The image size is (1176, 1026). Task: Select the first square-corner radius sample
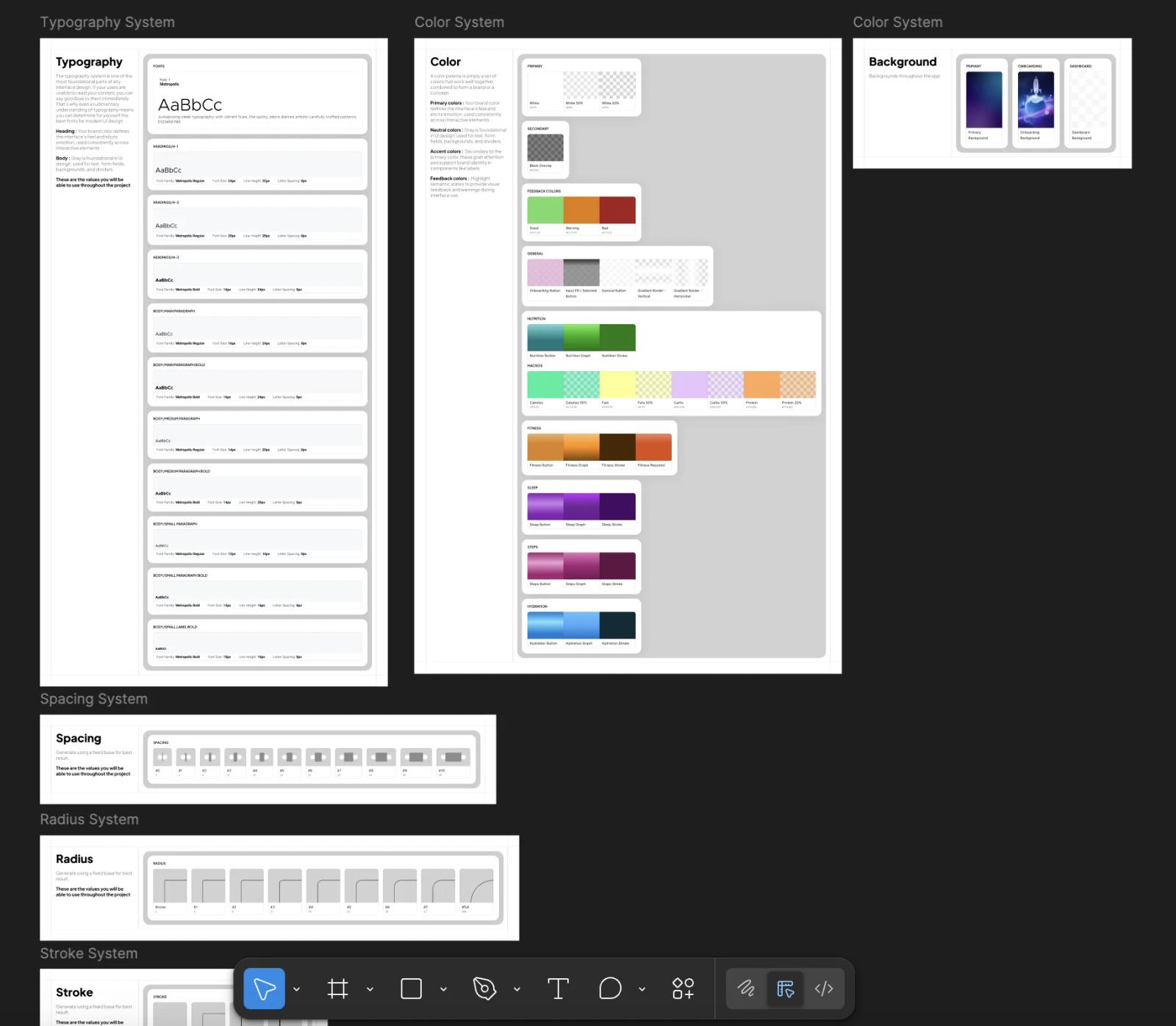coord(170,886)
